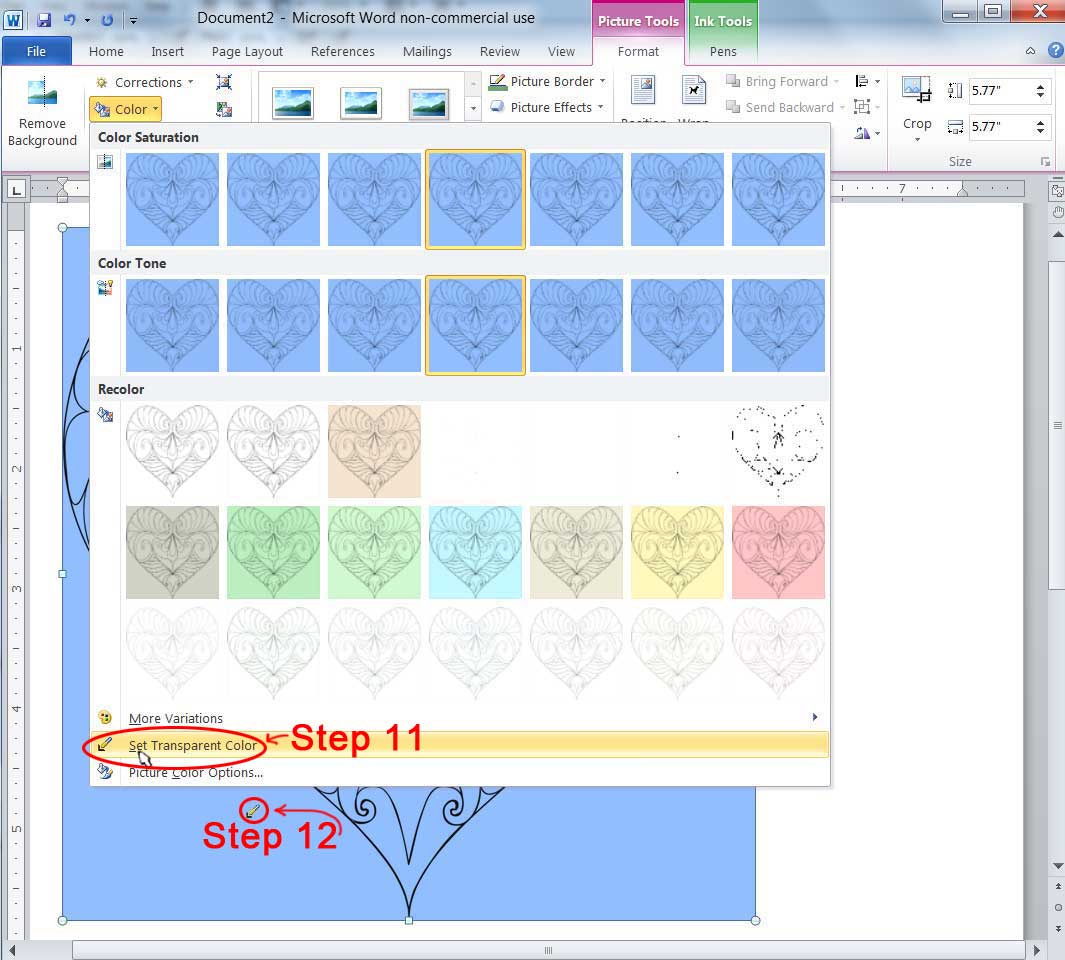This screenshot has height=960, width=1065.
Task: Select the highlighted Color Saturation thumbnail
Action: click(475, 199)
